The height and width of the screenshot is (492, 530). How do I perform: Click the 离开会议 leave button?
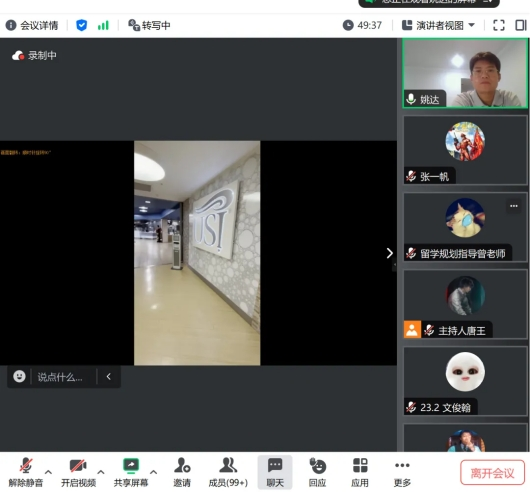click(x=492, y=472)
